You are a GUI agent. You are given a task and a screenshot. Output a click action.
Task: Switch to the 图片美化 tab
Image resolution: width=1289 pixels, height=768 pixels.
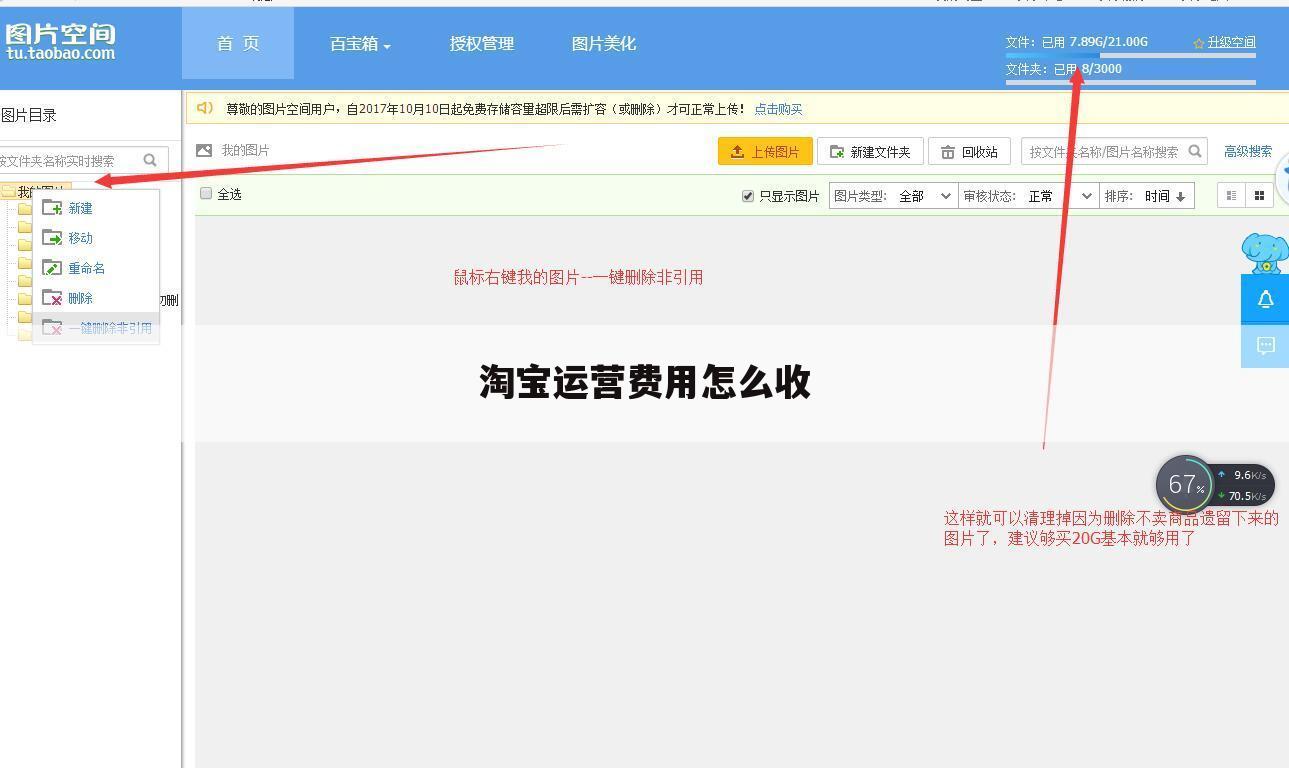click(x=603, y=43)
